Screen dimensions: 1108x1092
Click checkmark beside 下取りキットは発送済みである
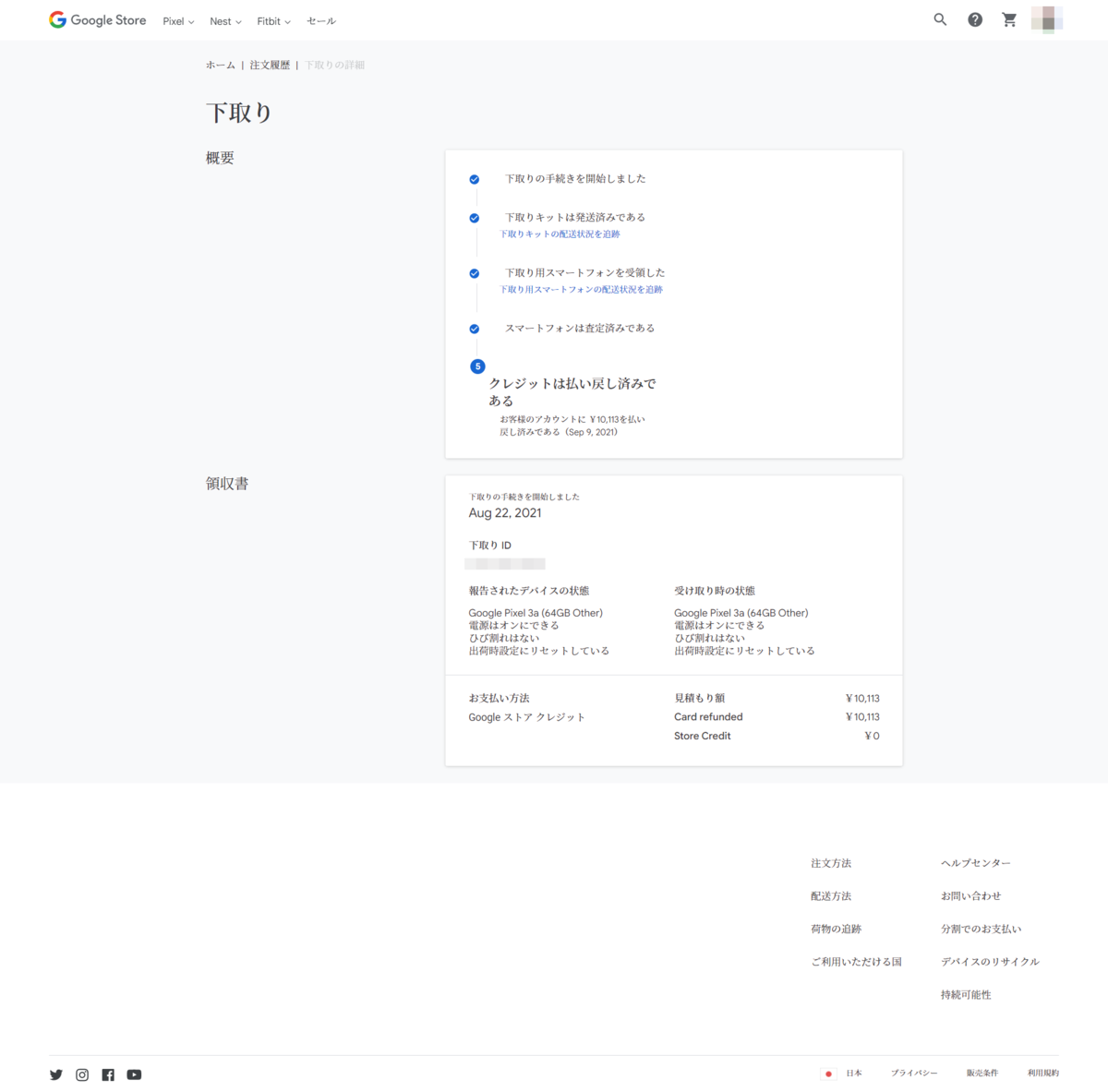pyautogui.click(x=474, y=218)
